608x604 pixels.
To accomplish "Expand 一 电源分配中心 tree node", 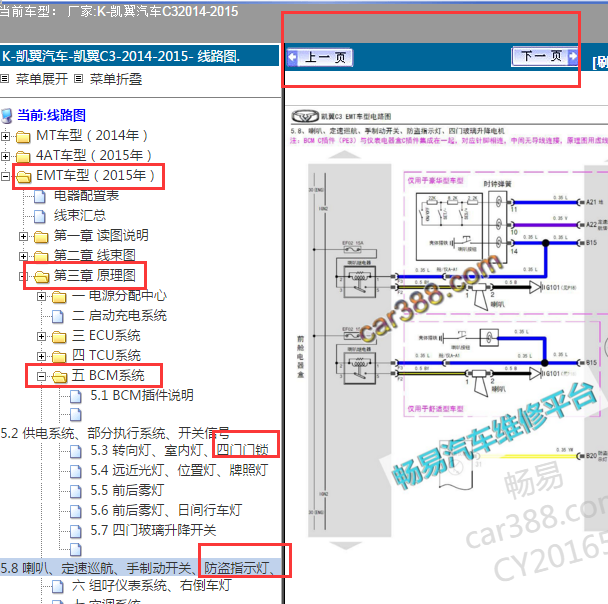I will (41, 297).
